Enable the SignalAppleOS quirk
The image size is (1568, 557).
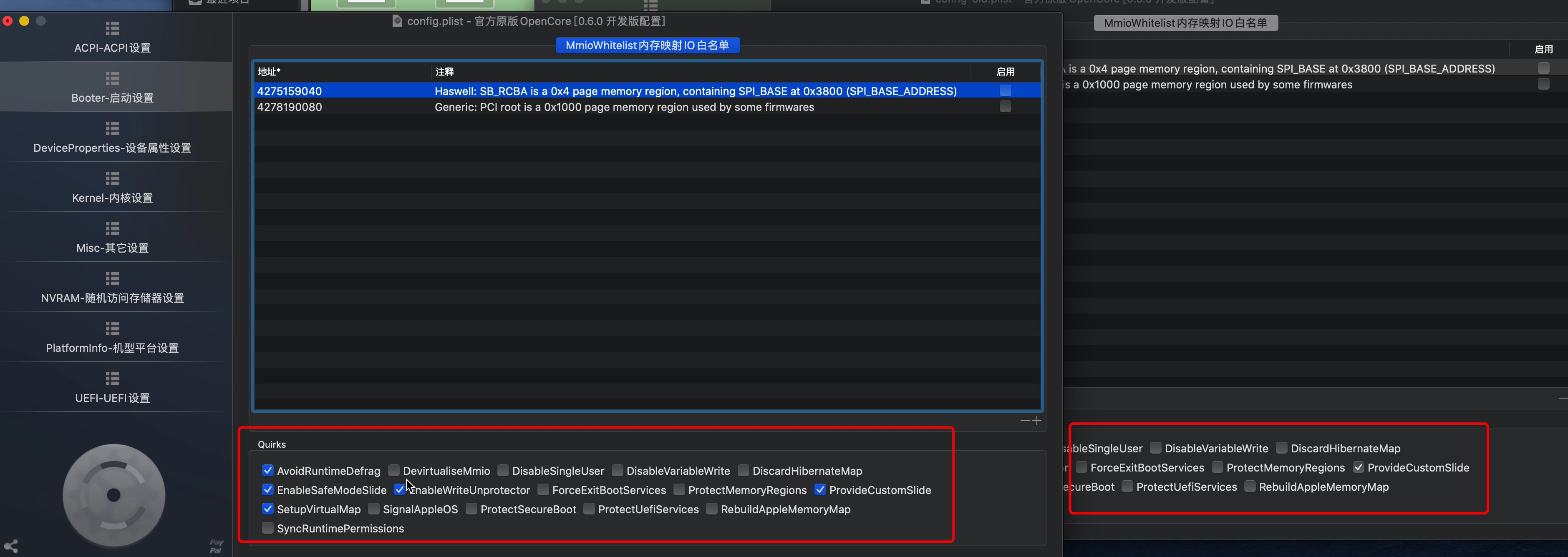click(374, 508)
